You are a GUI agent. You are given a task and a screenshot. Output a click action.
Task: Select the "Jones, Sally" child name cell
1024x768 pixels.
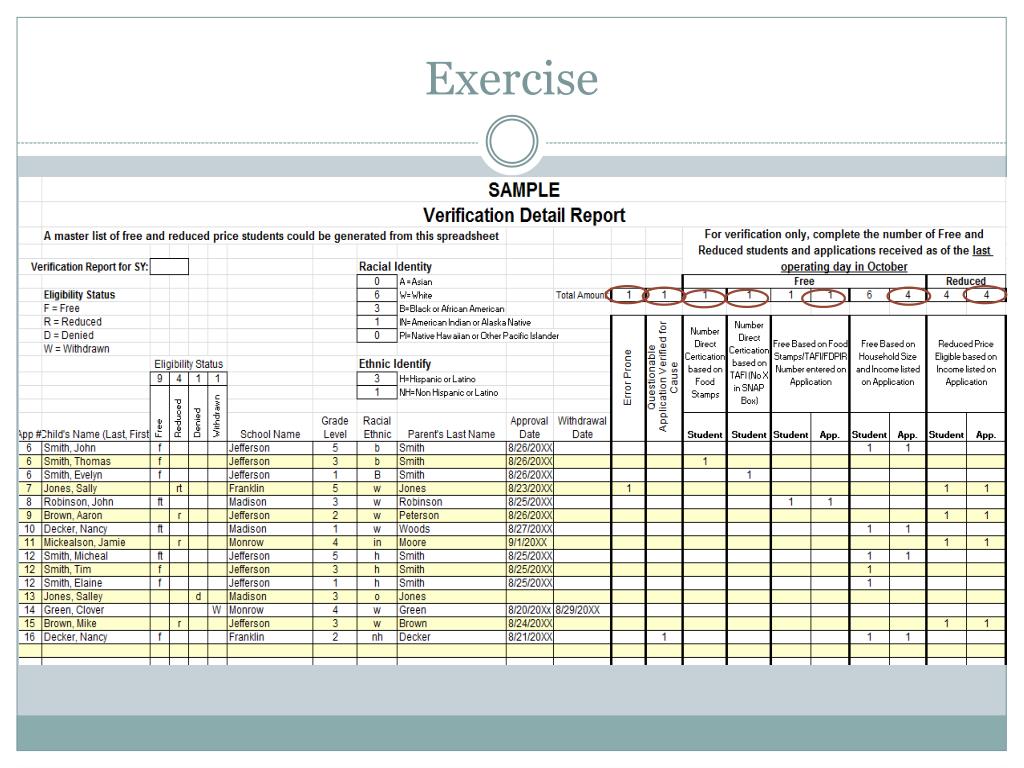[x=95, y=488]
